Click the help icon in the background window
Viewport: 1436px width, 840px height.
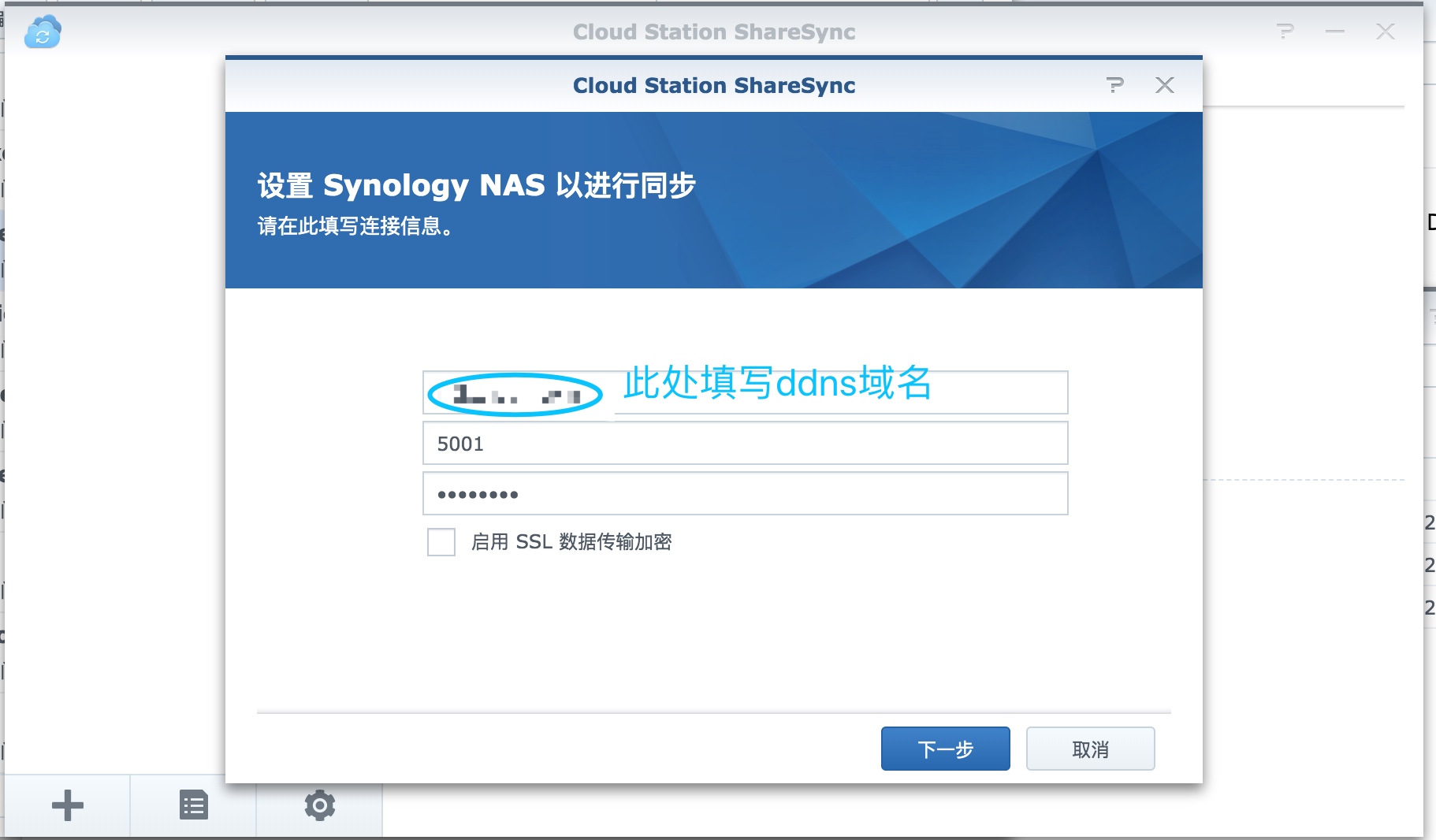click(x=1285, y=32)
